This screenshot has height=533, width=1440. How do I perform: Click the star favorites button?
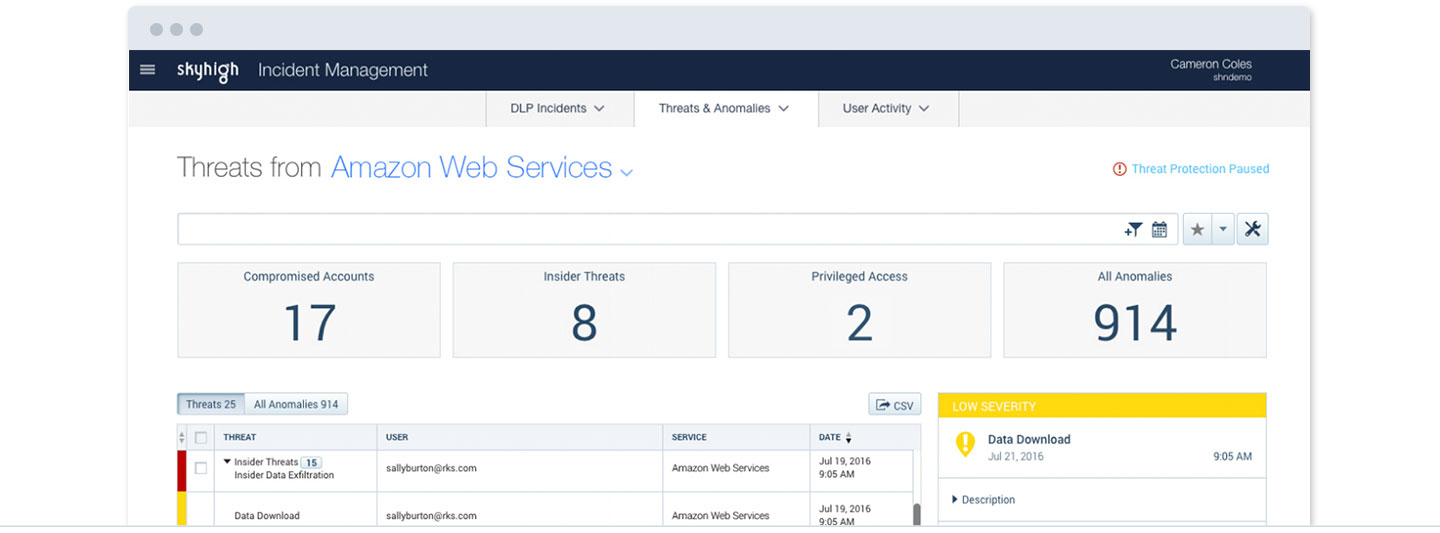(1197, 230)
